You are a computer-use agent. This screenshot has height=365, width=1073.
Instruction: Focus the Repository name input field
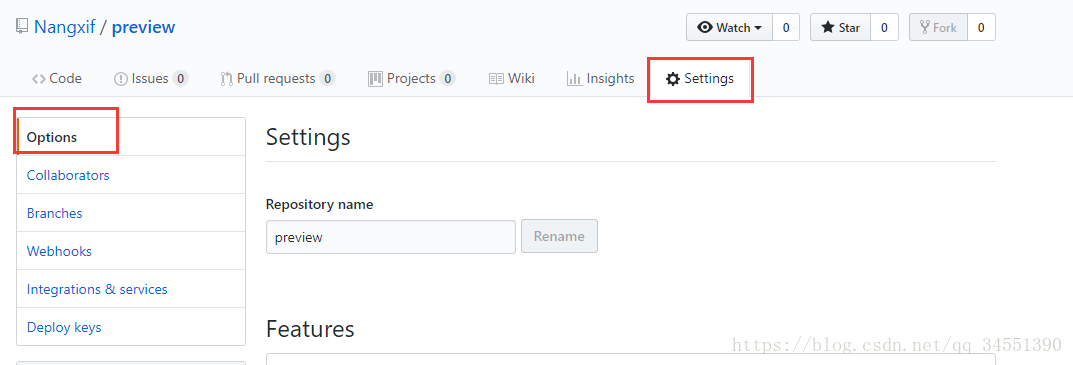coord(391,237)
